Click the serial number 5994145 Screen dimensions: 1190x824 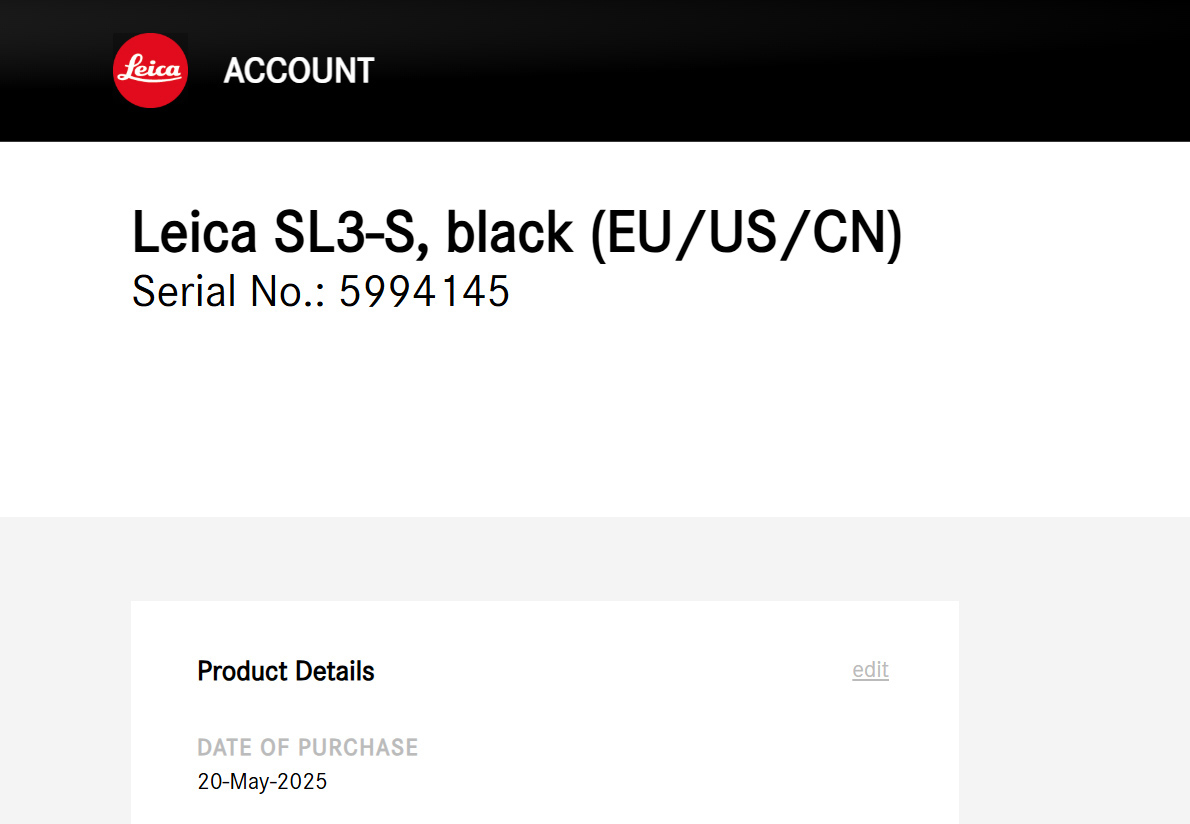(x=425, y=291)
